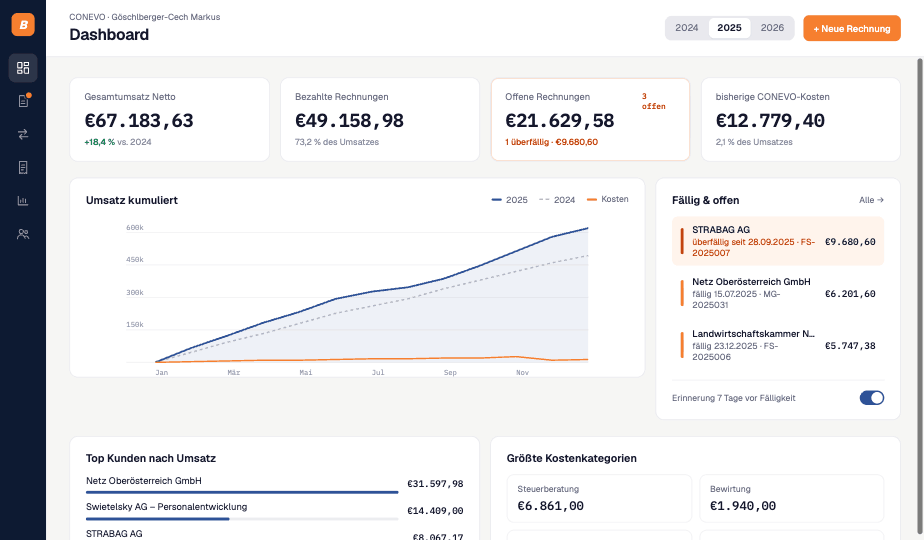Click the Swietelsky AG revenue progress bar
Image resolution: width=924 pixels, height=540 pixels.
pyautogui.click(x=242, y=519)
